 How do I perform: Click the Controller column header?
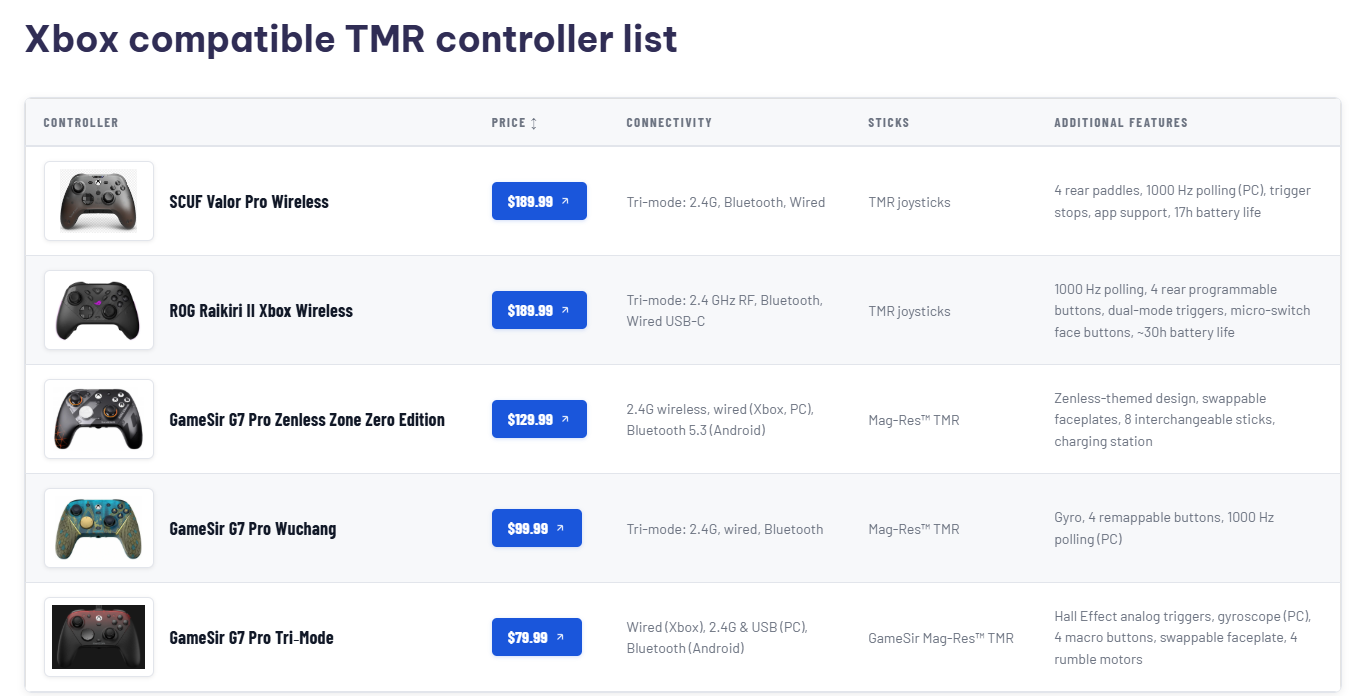click(81, 123)
